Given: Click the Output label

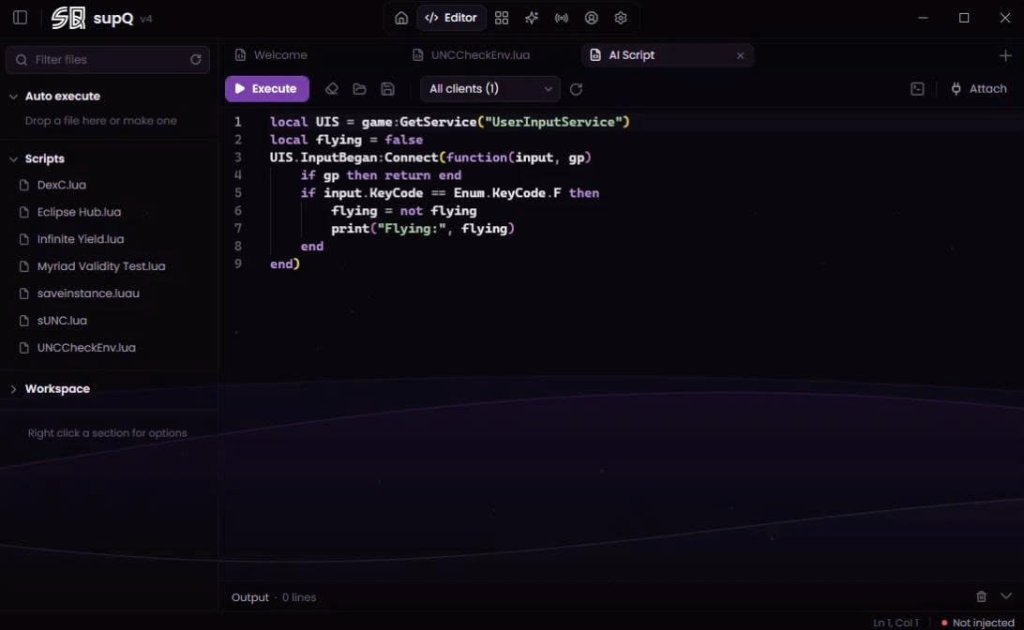Looking at the screenshot, I should (249, 597).
